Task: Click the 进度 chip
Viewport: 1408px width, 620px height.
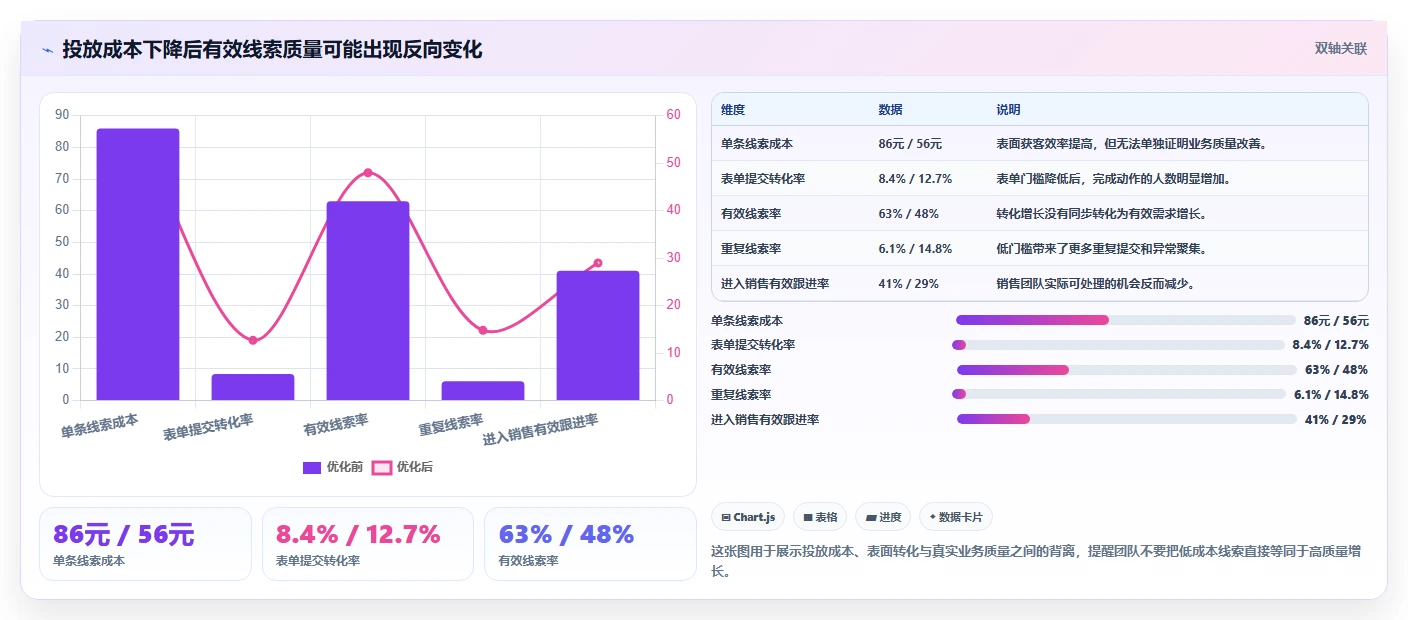Action: tap(883, 517)
